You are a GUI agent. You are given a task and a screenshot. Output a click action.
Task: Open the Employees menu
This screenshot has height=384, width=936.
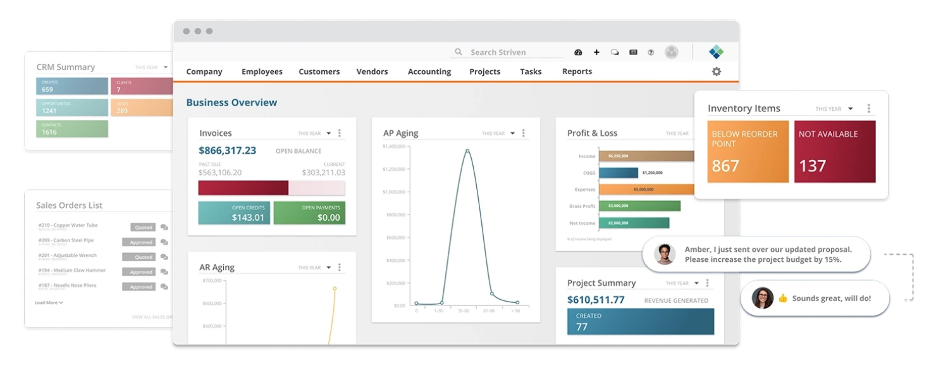(262, 72)
